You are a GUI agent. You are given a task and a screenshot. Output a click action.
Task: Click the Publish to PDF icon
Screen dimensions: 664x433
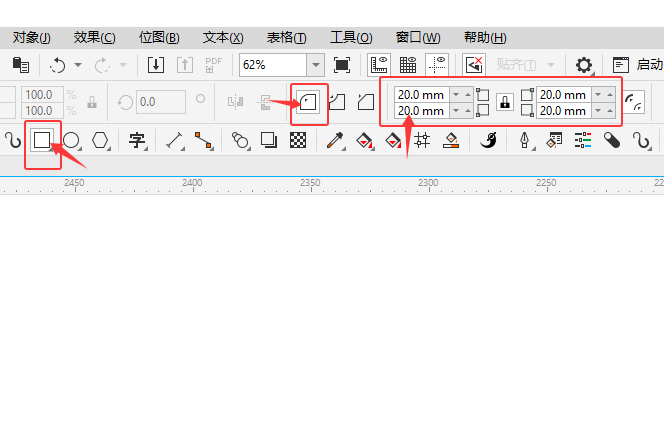pos(213,65)
